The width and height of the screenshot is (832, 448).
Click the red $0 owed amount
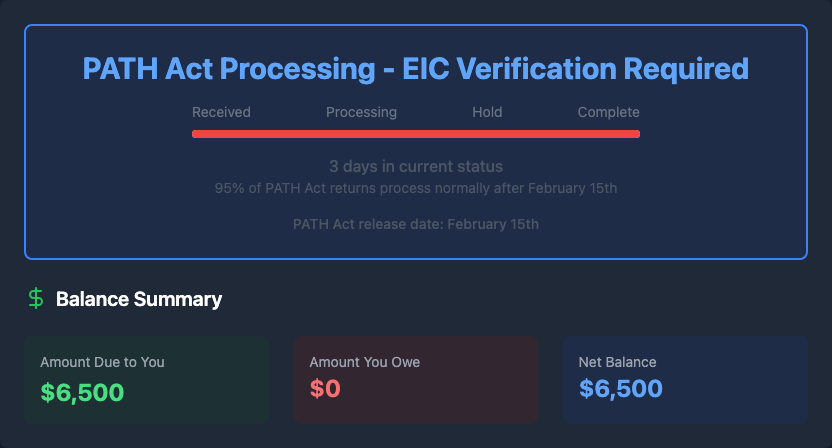(325, 391)
